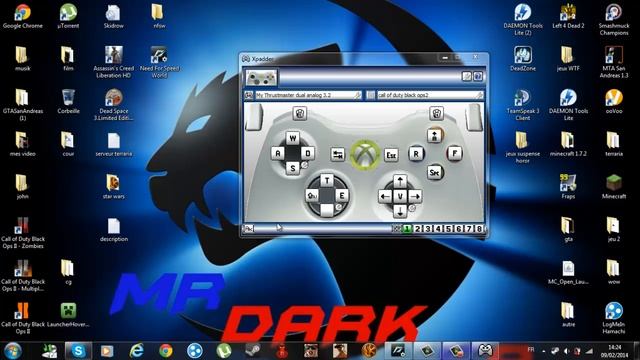Click the Shift key on the D-pad left
The width and height of the screenshot is (640, 360).
point(312,196)
